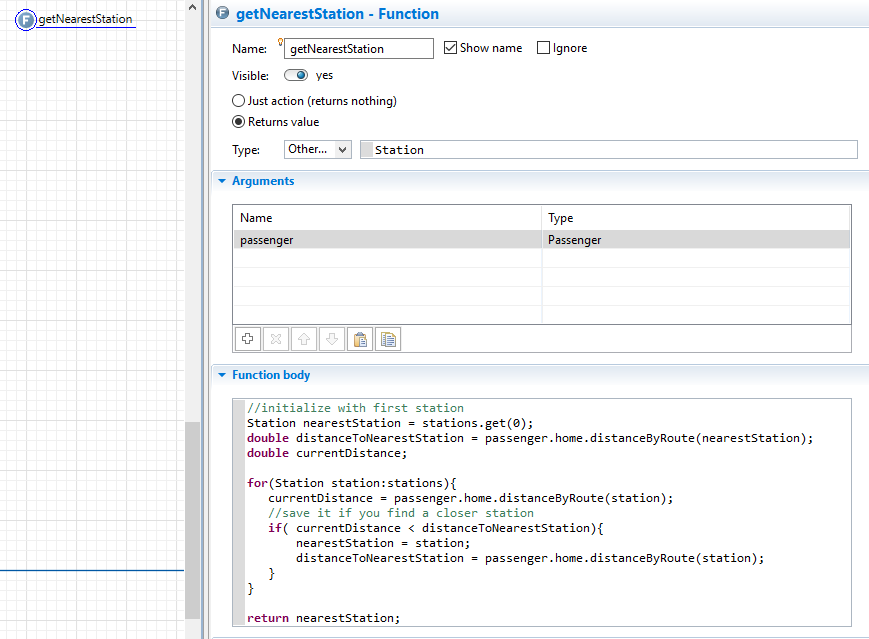Click the copy arguments icon
Image resolution: width=869 pixels, height=639 pixels.
click(387, 339)
